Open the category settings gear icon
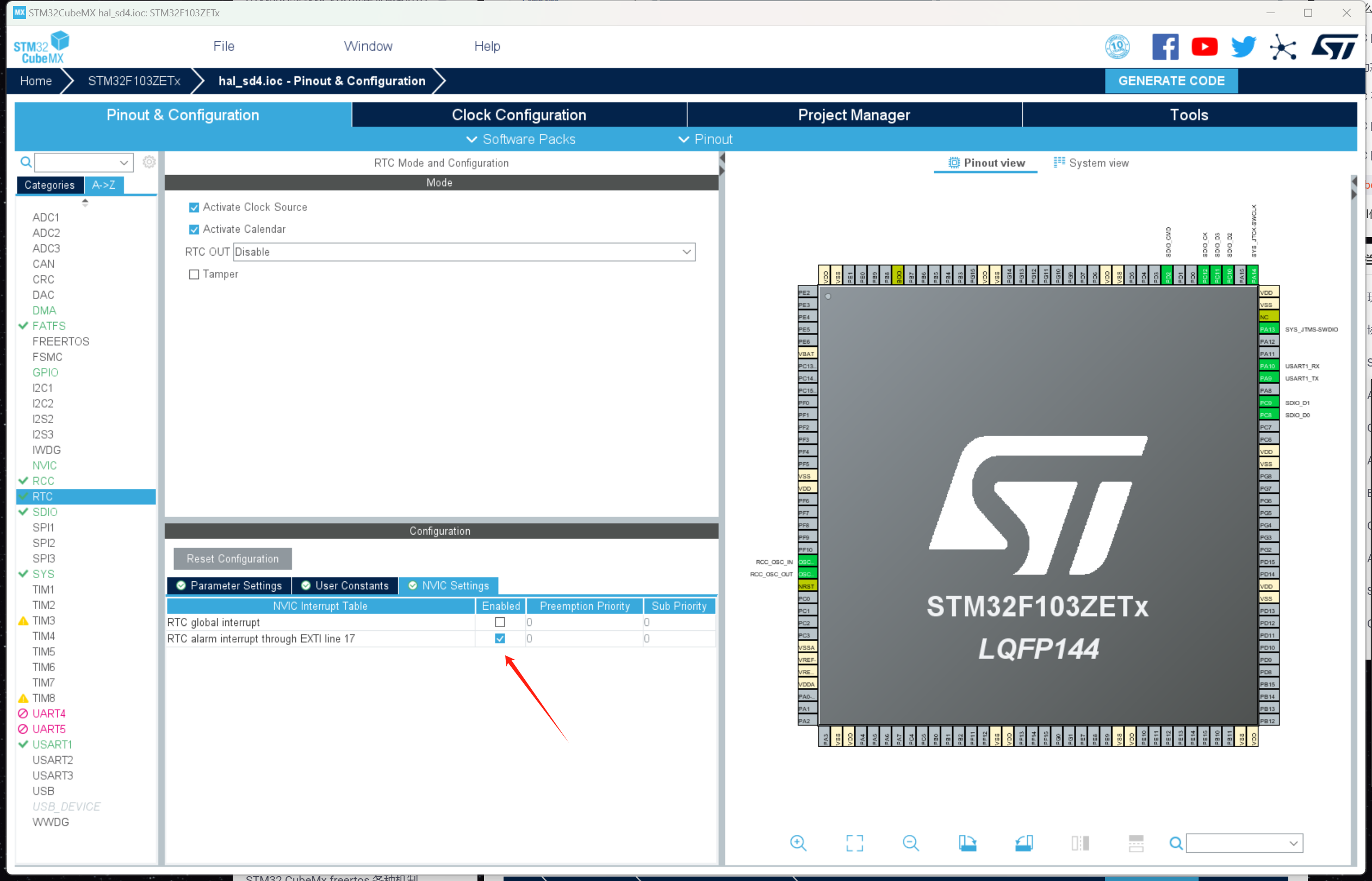 tap(148, 162)
